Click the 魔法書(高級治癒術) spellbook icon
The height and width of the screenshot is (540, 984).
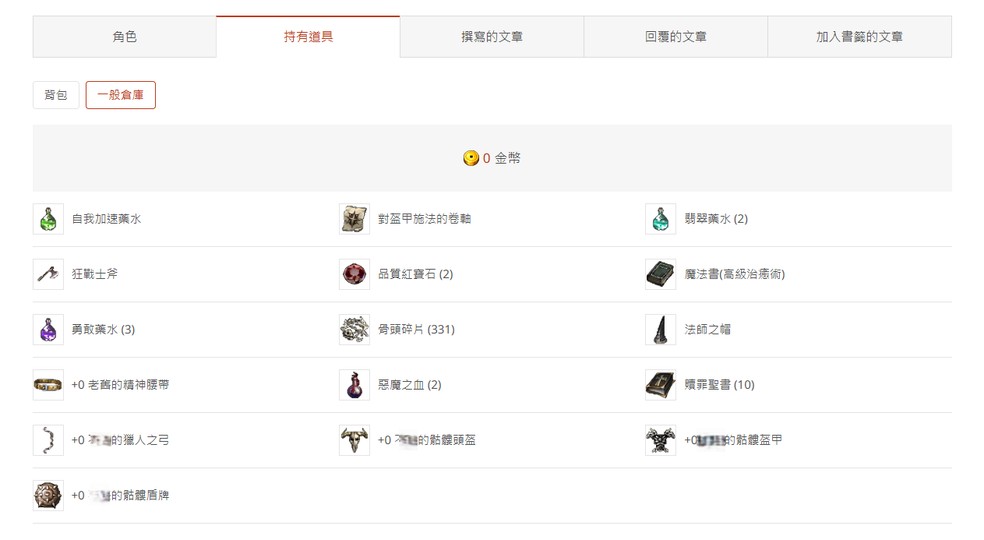tap(660, 274)
